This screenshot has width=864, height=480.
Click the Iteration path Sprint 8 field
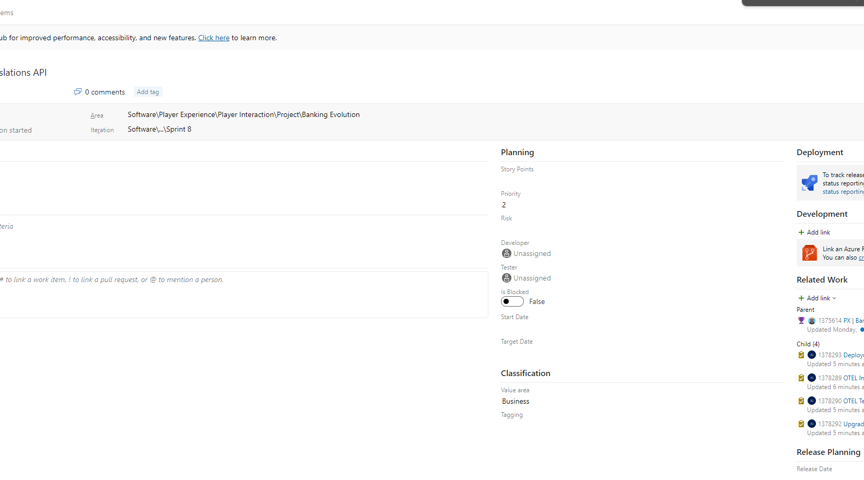point(159,129)
